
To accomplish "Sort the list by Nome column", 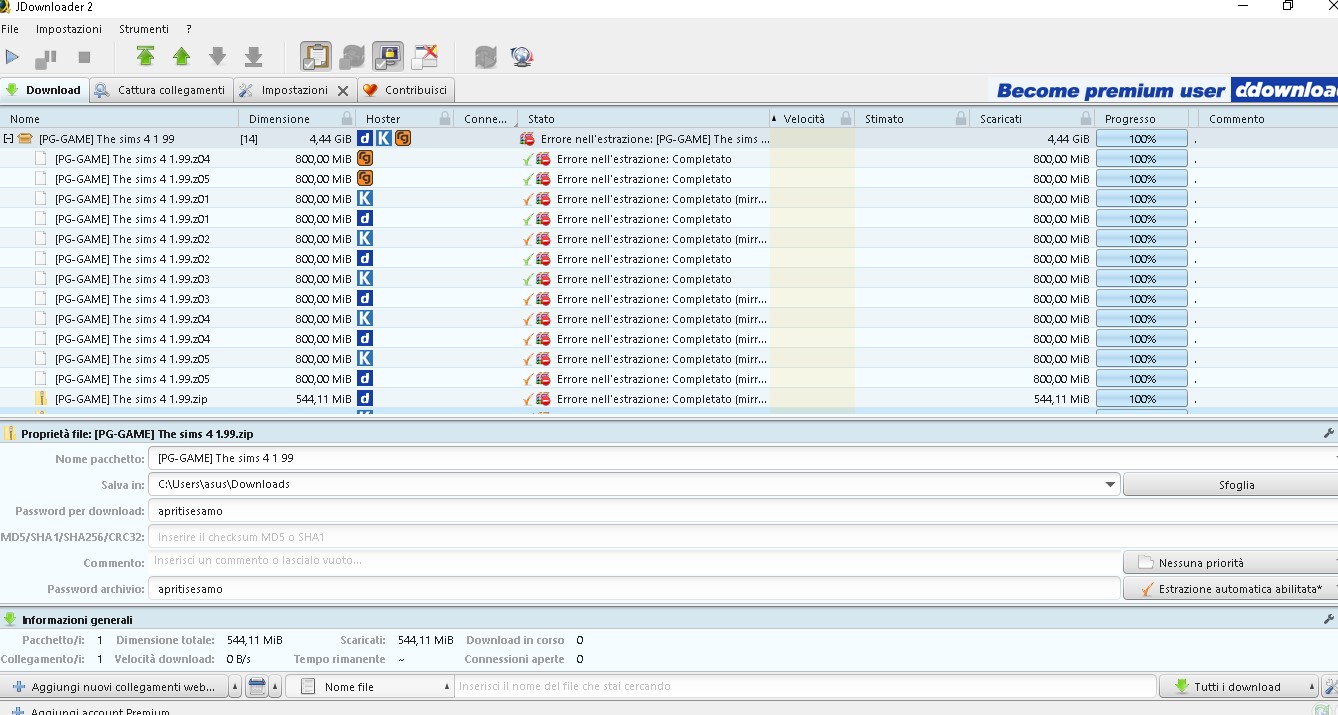I will click(x=118, y=119).
